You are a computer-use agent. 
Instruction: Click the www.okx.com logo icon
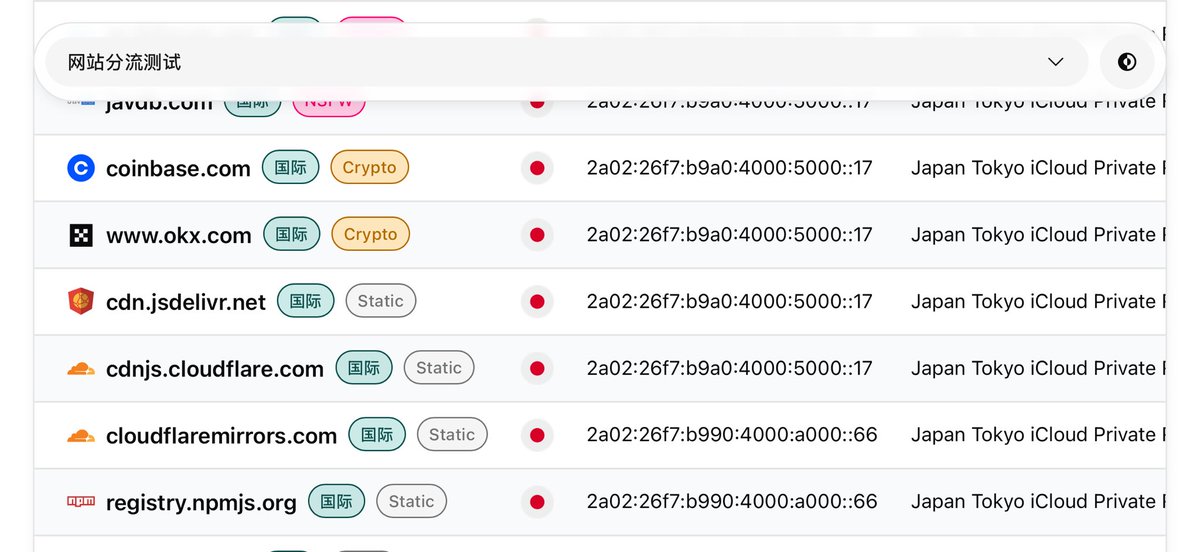81,235
